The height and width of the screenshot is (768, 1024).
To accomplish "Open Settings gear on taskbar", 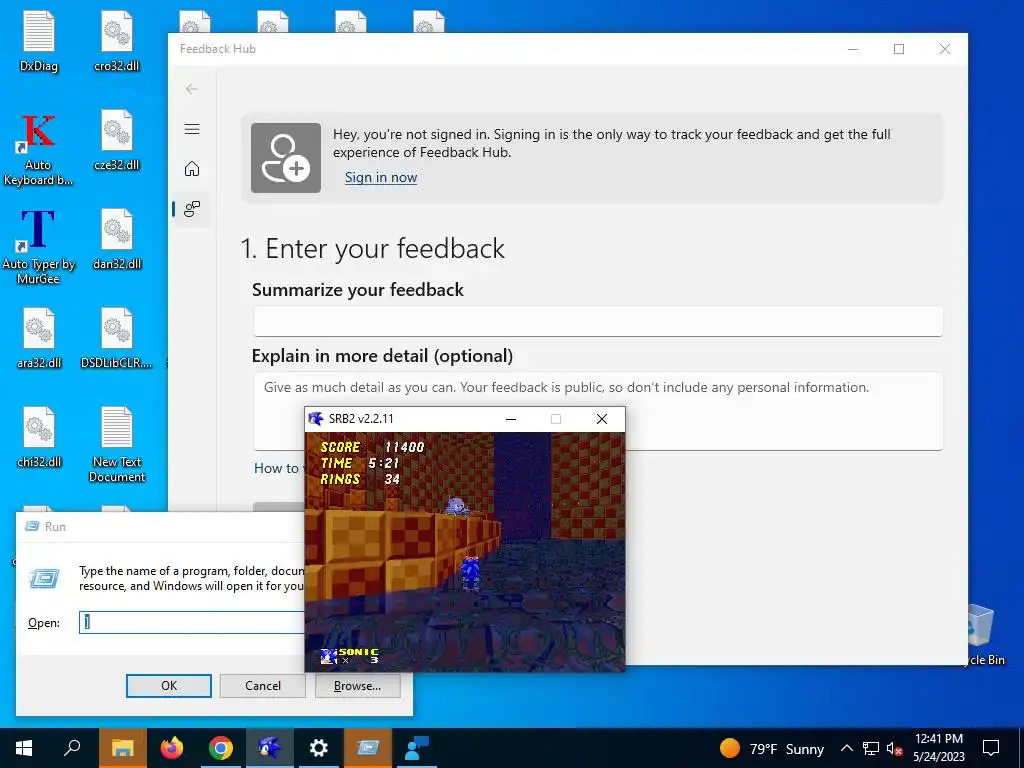I will (x=319, y=748).
